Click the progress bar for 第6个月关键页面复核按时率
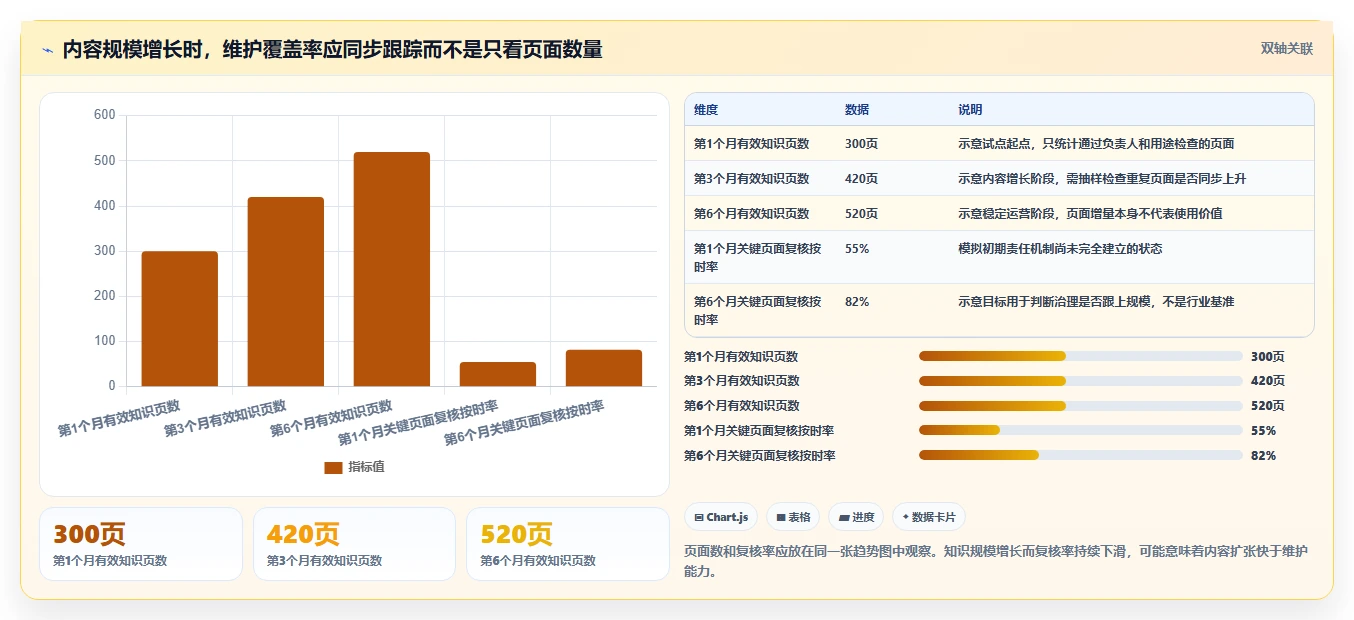Viewport: 1354px width, 620px height. [1081, 456]
